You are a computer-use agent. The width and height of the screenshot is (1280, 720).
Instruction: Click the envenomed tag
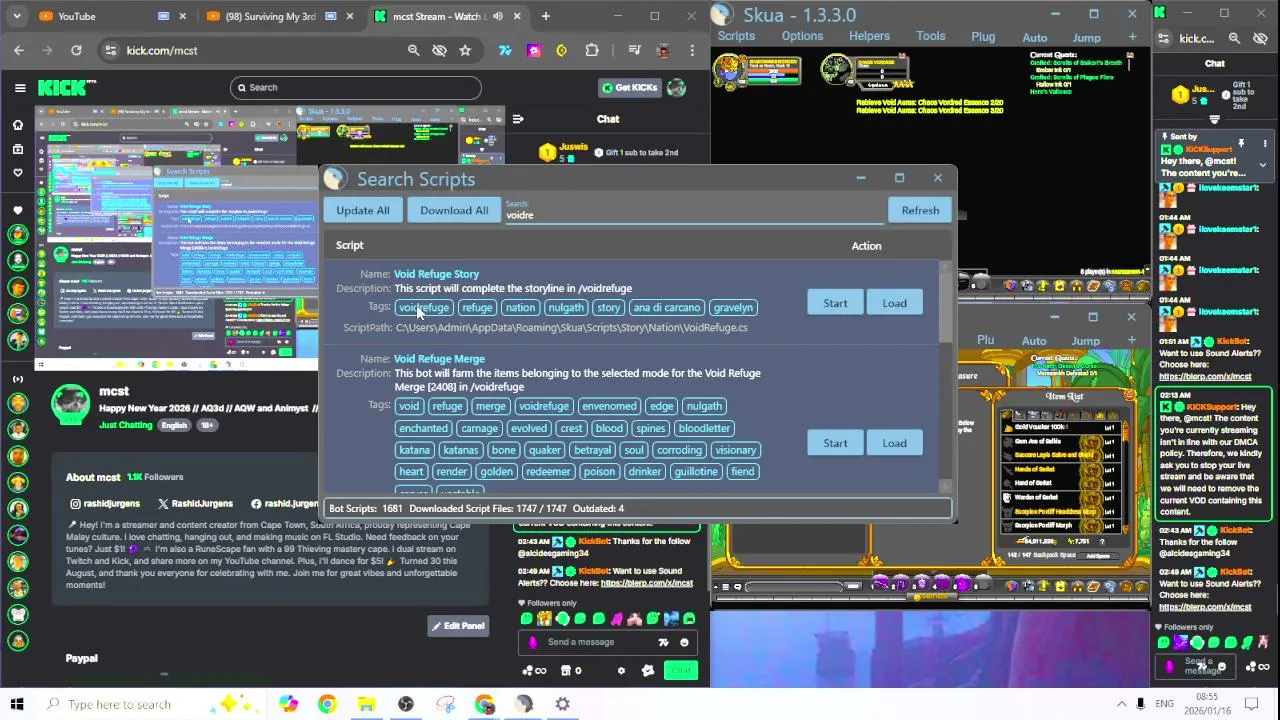tap(609, 406)
